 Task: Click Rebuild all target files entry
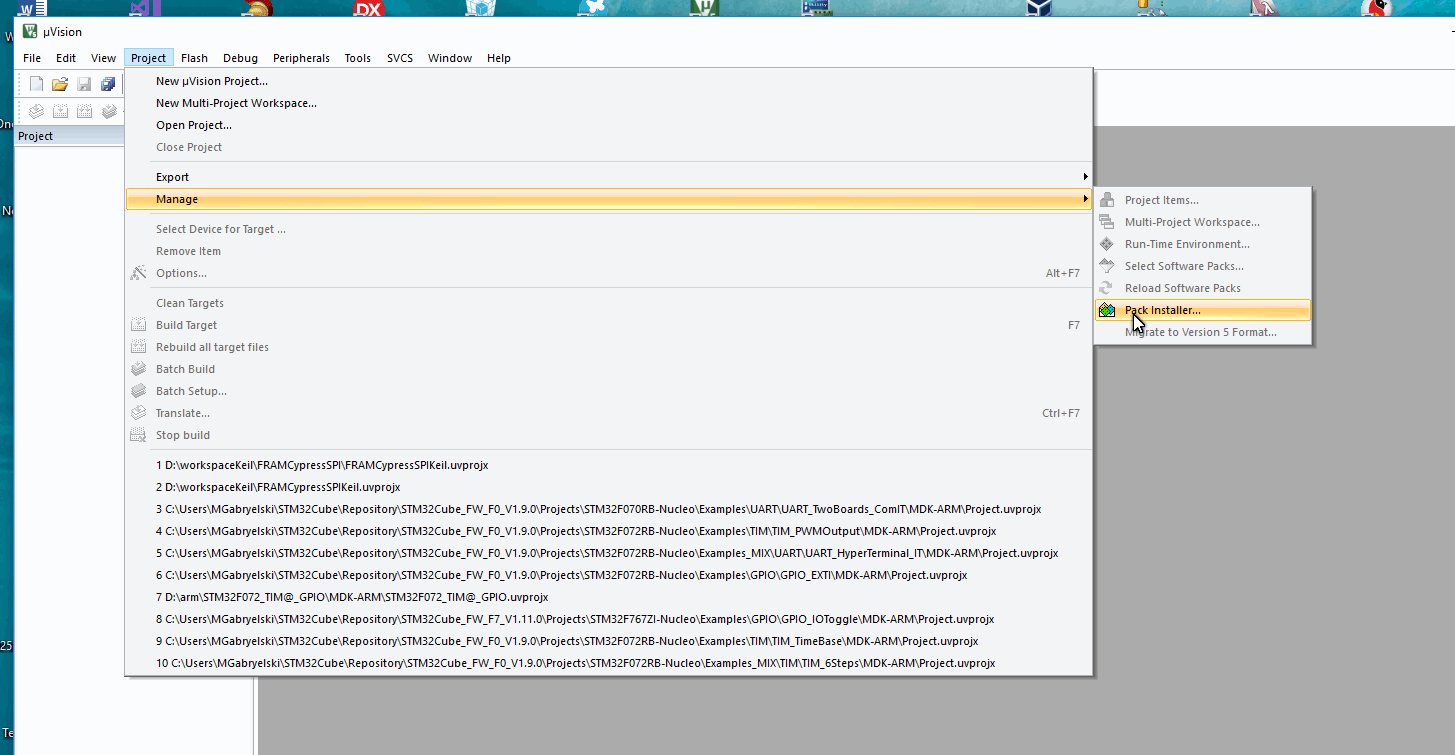608,347
